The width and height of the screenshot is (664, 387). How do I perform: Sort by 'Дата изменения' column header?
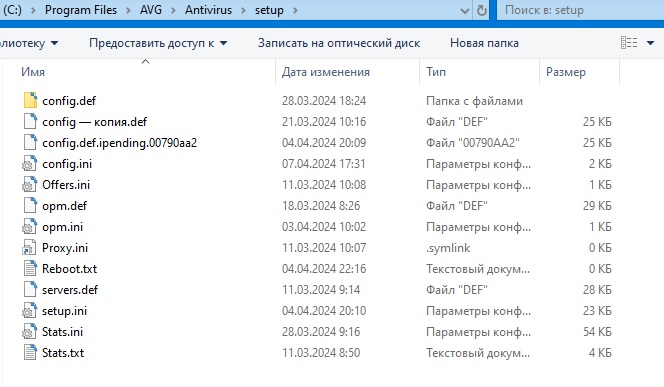(326, 72)
